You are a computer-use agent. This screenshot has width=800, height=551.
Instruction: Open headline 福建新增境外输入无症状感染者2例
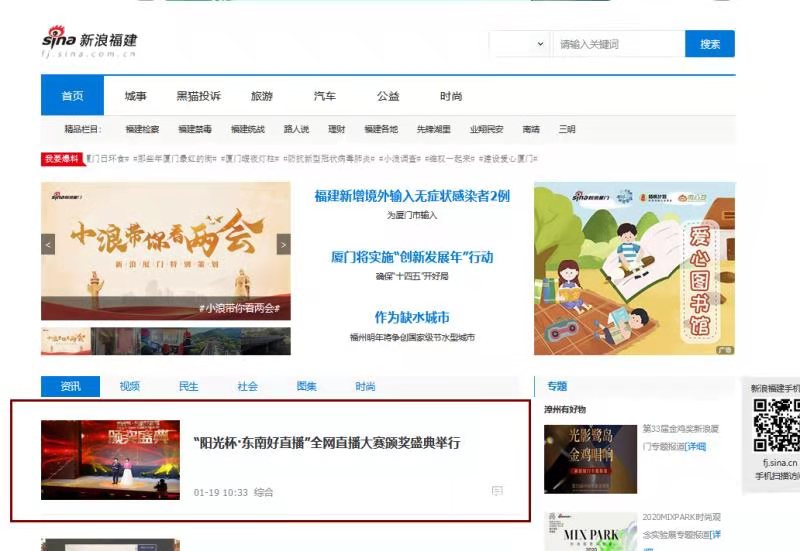coord(412,196)
